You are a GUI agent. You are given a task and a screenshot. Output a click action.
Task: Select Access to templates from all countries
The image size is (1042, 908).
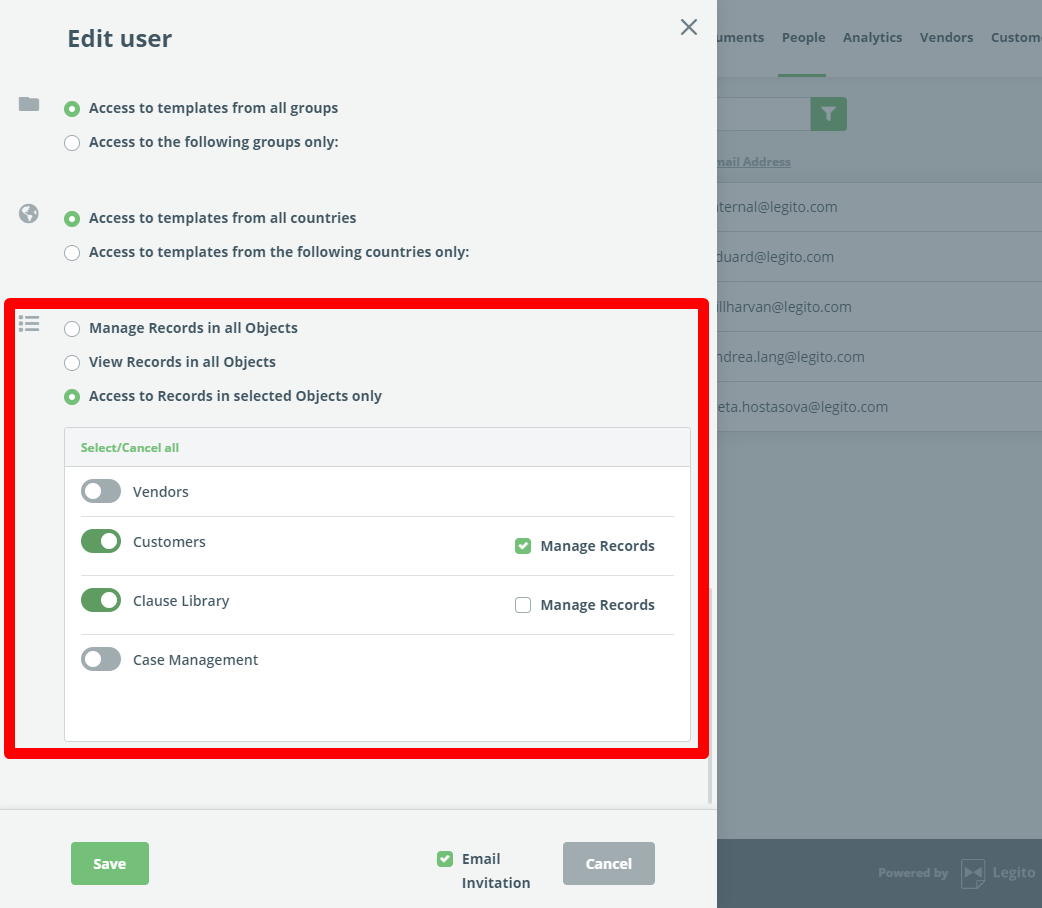click(x=72, y=219)
